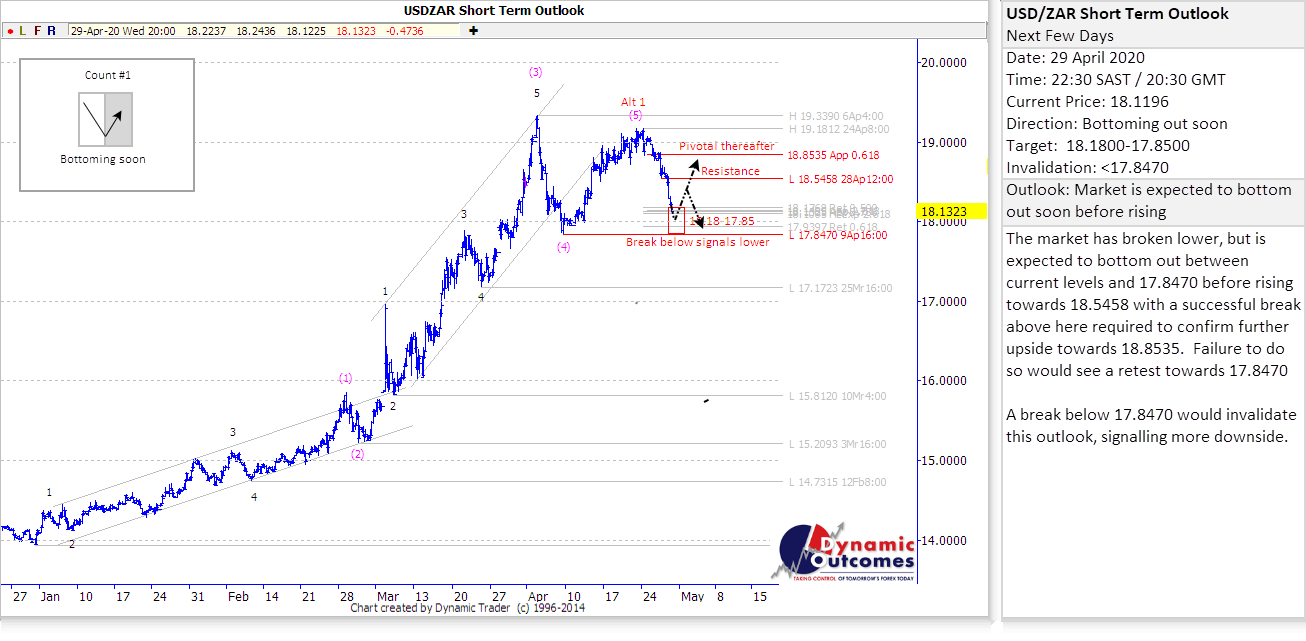Screen dimensions: 1306x641
Task: Click level label H 19.1812 24Ap8:00
Action: (x=838, y=129)
